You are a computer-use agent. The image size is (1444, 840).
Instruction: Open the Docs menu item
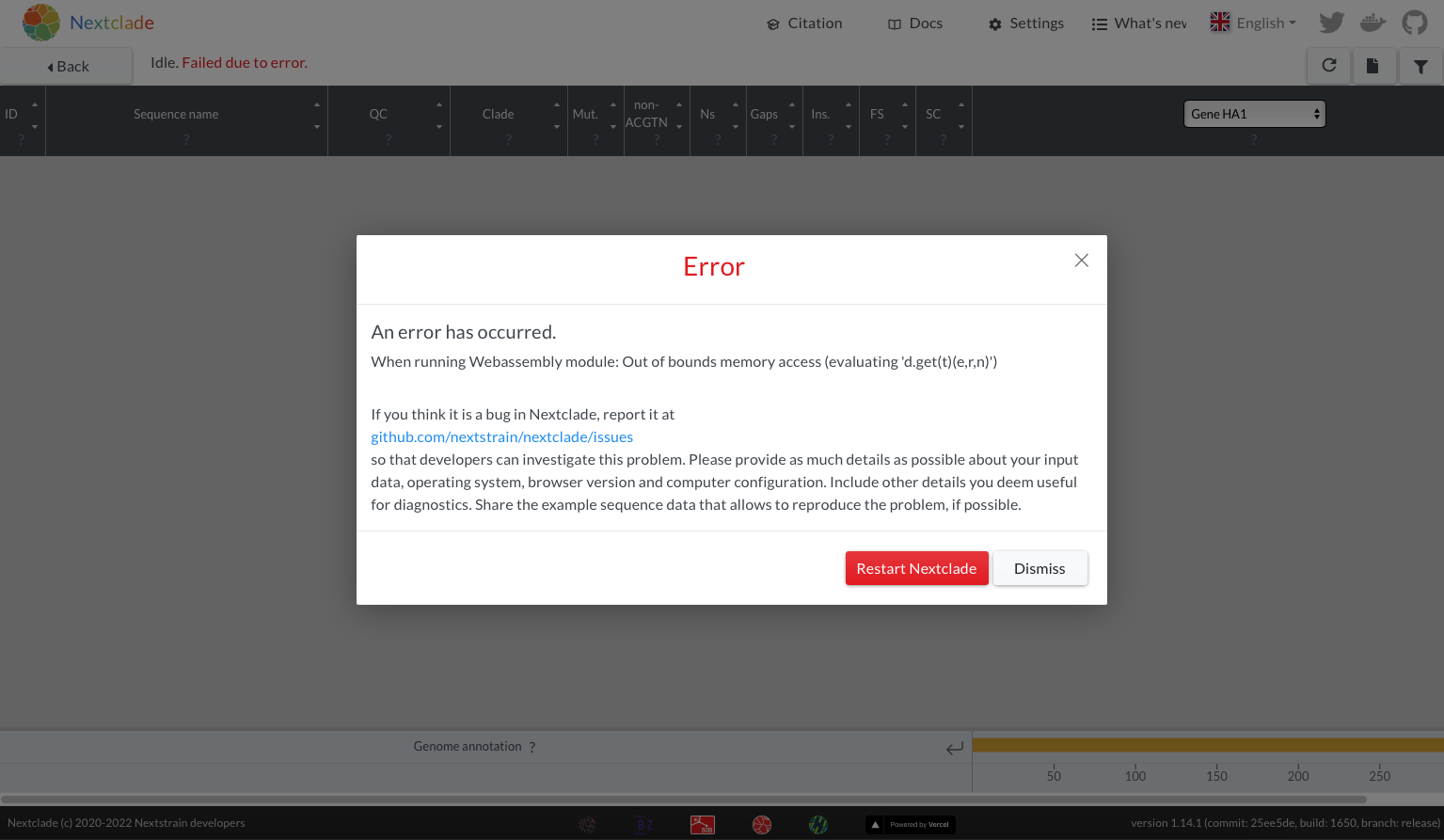pos(913,23)
